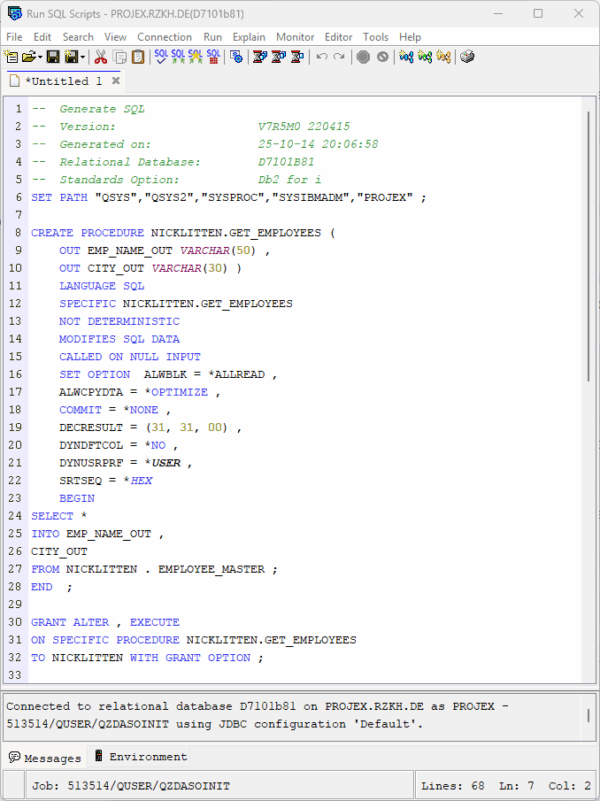This screenshot has height=801, width=600.
Task: Click the gray round stop icon
Action: tap(363, 57)
